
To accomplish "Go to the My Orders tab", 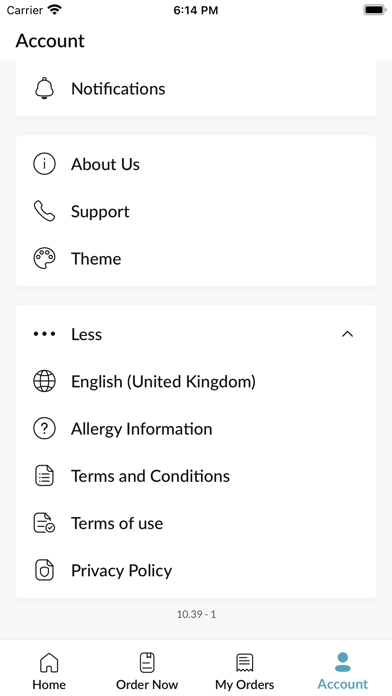I will [245, 671].
